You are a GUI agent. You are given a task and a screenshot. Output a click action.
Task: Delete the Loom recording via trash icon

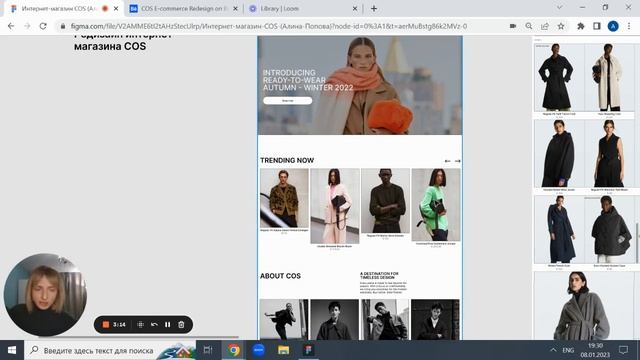181,324
